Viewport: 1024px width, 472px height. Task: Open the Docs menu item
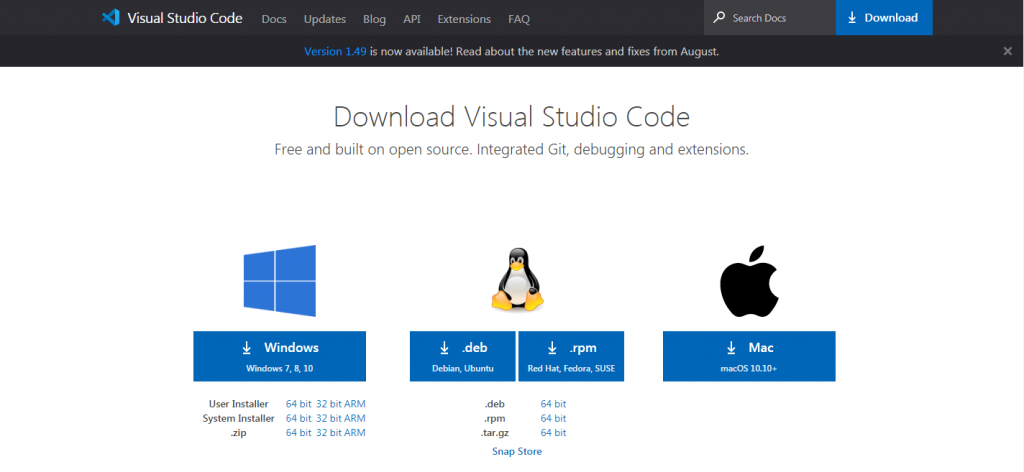(x=274, y=19)
